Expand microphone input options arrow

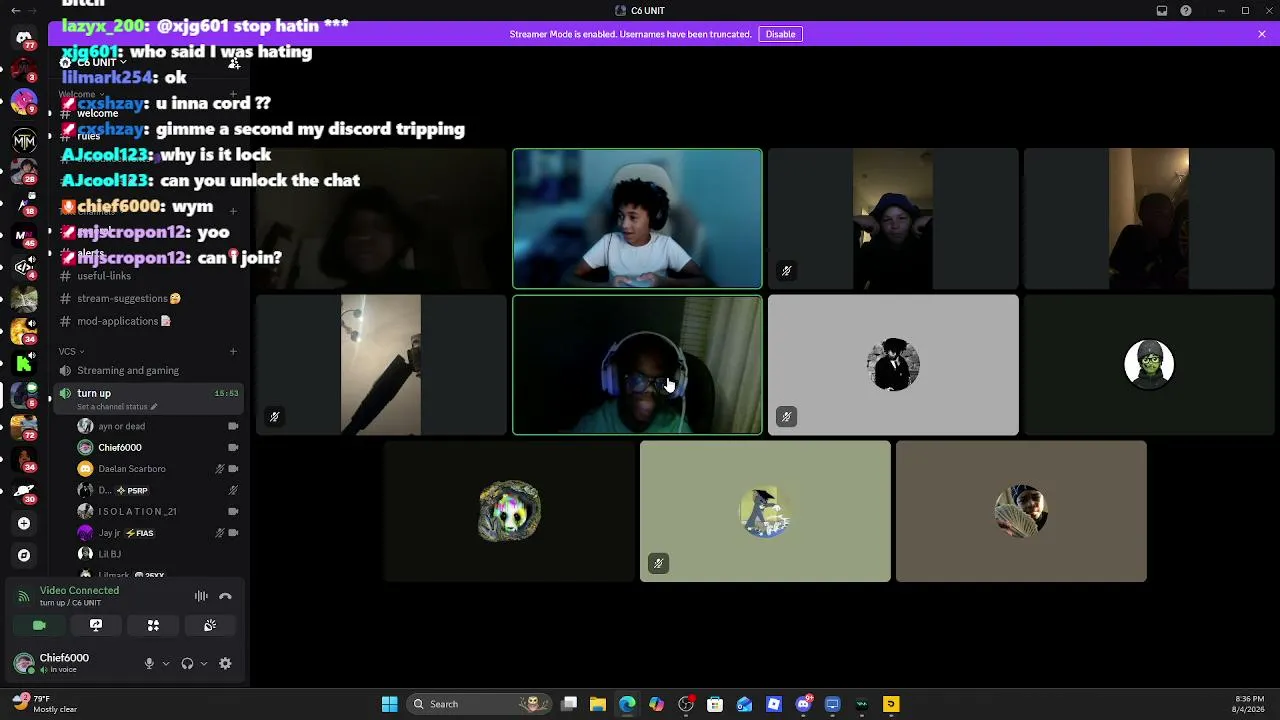point(166,663)
